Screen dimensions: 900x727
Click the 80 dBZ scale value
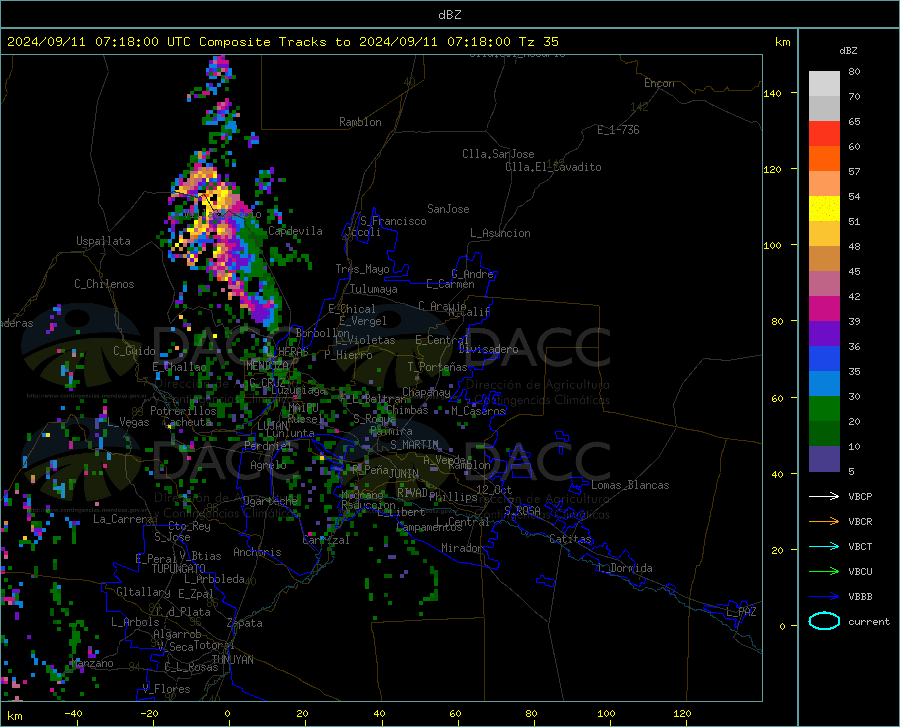tap(854, 72)
